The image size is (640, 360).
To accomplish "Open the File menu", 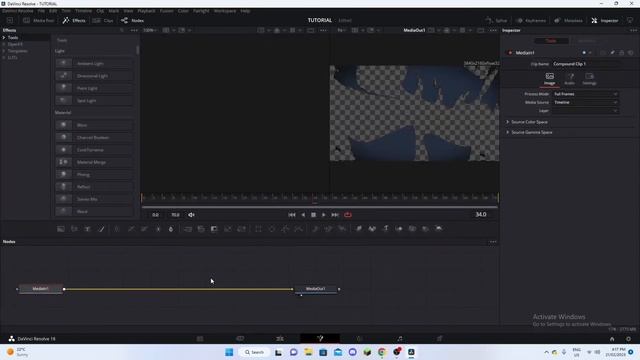I will tap(41, 11).
